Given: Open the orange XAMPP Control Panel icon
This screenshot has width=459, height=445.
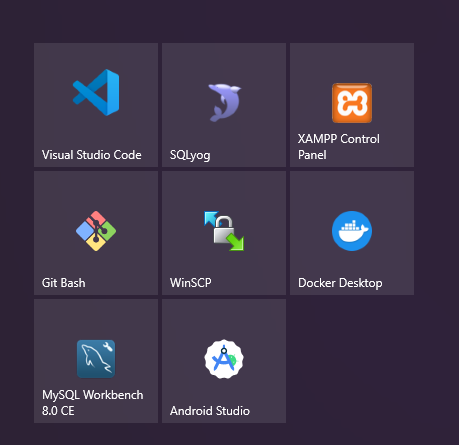Looking at the screenshot, I should (352, 103).
